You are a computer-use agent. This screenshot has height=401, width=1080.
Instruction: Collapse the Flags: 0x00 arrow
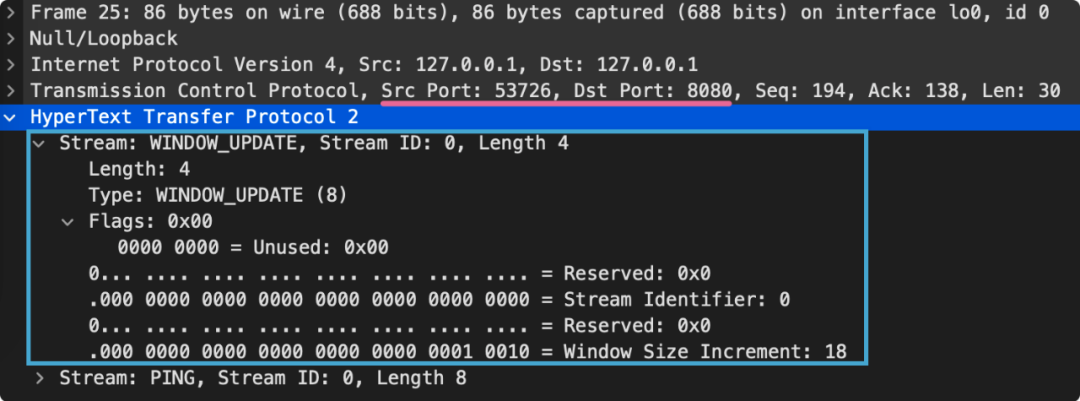(x=67, y=221)
